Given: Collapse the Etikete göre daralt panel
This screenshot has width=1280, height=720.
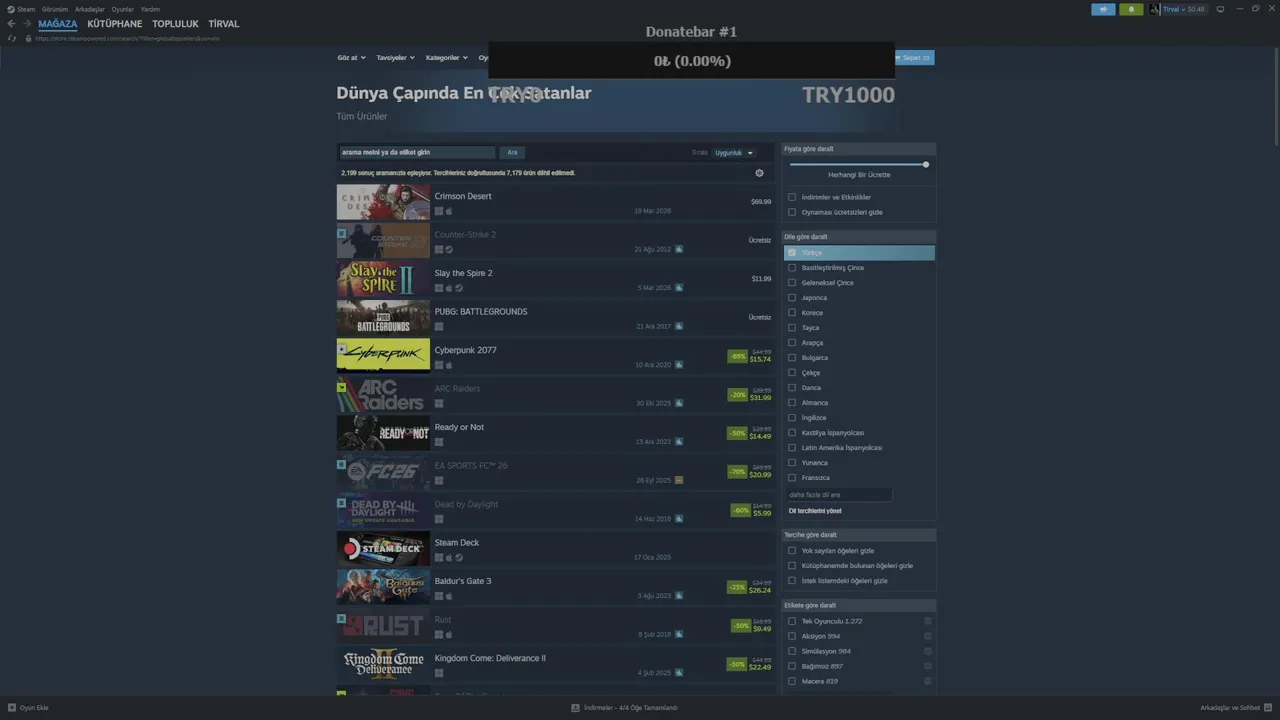Looking at the screenshot, I should click(859, 605).
